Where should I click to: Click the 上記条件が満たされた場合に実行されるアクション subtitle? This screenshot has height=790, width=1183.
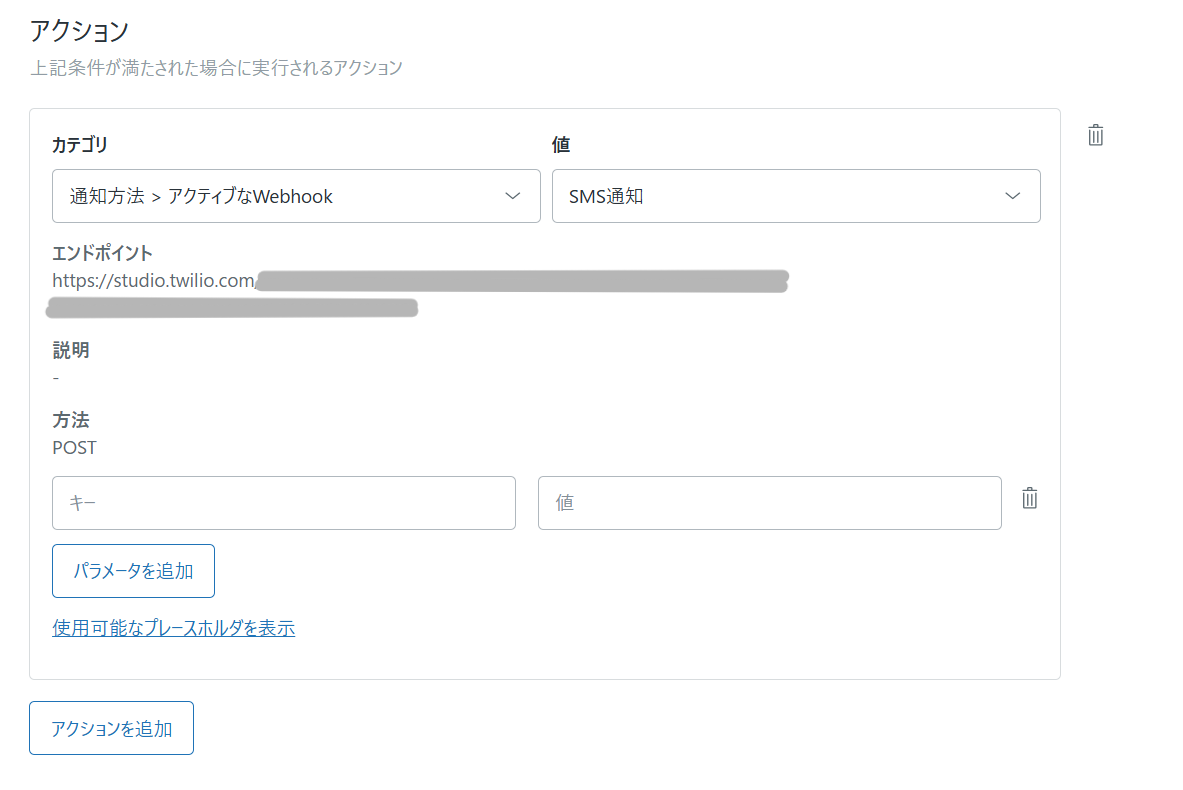pos(217,68)
